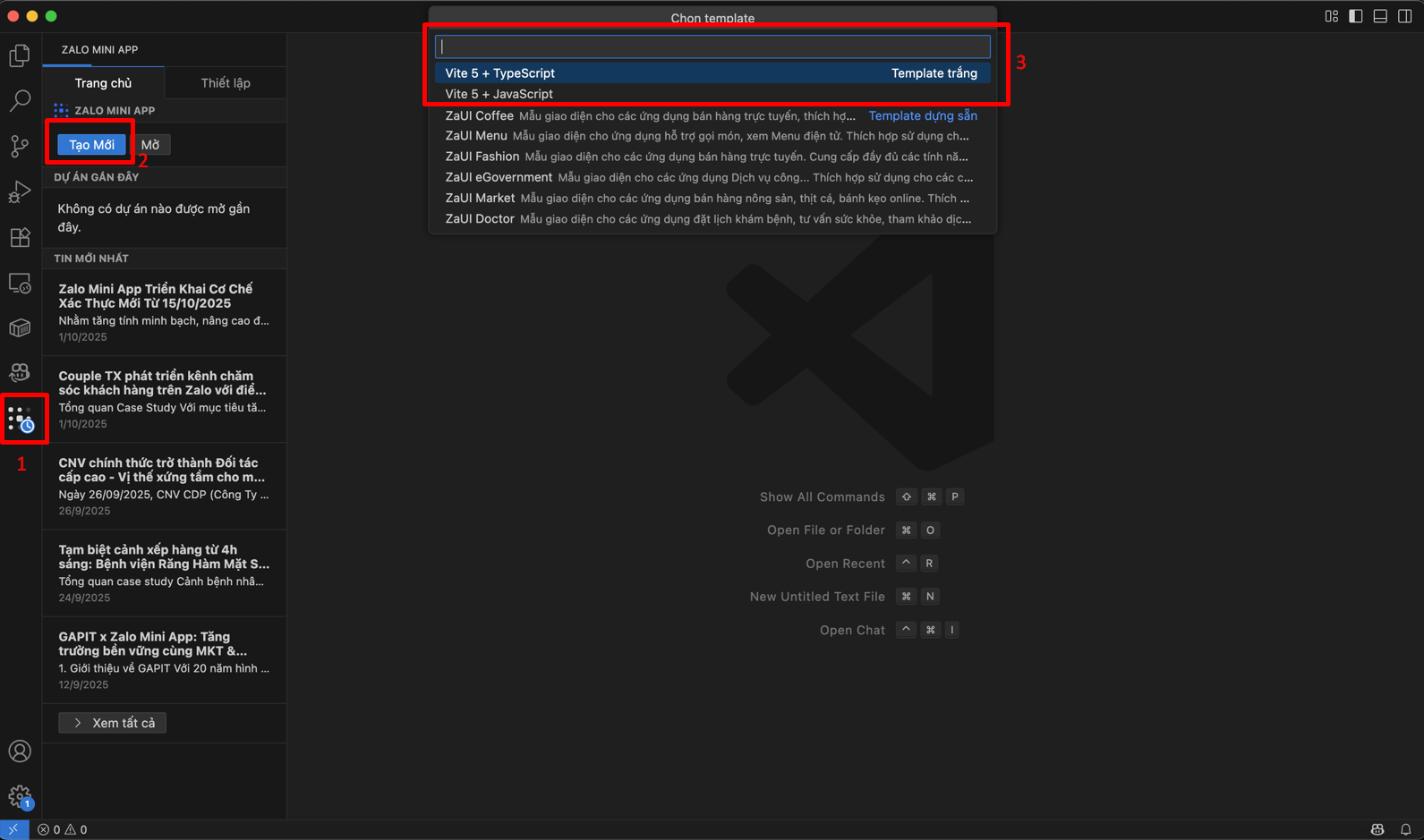The width and height of the screenshot is (1424, 840).
Task: Open Remote Explorer view icon
Action: (x=20, y=284)
